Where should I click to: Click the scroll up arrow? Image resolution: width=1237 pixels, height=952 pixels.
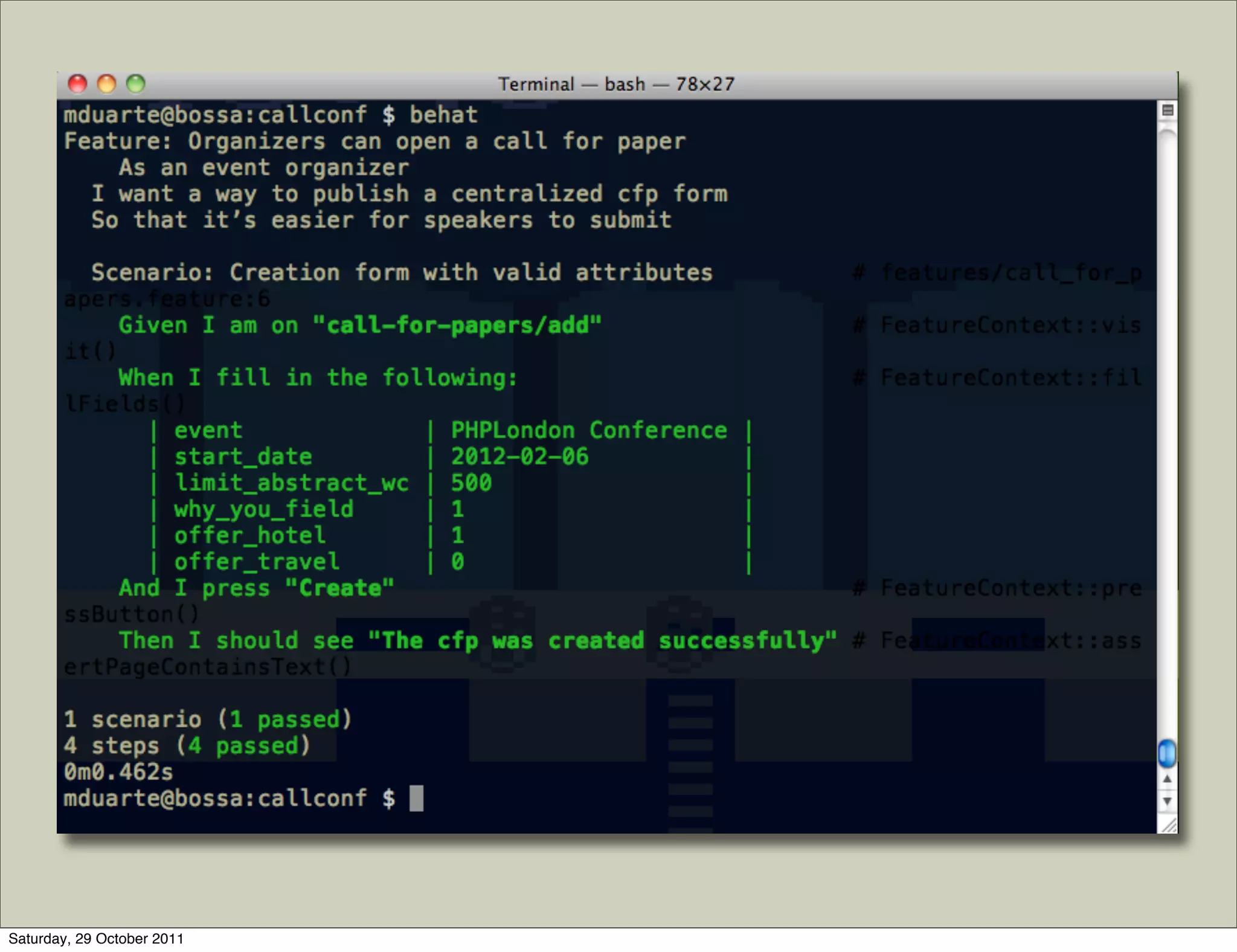click(x=1167, y=779)
